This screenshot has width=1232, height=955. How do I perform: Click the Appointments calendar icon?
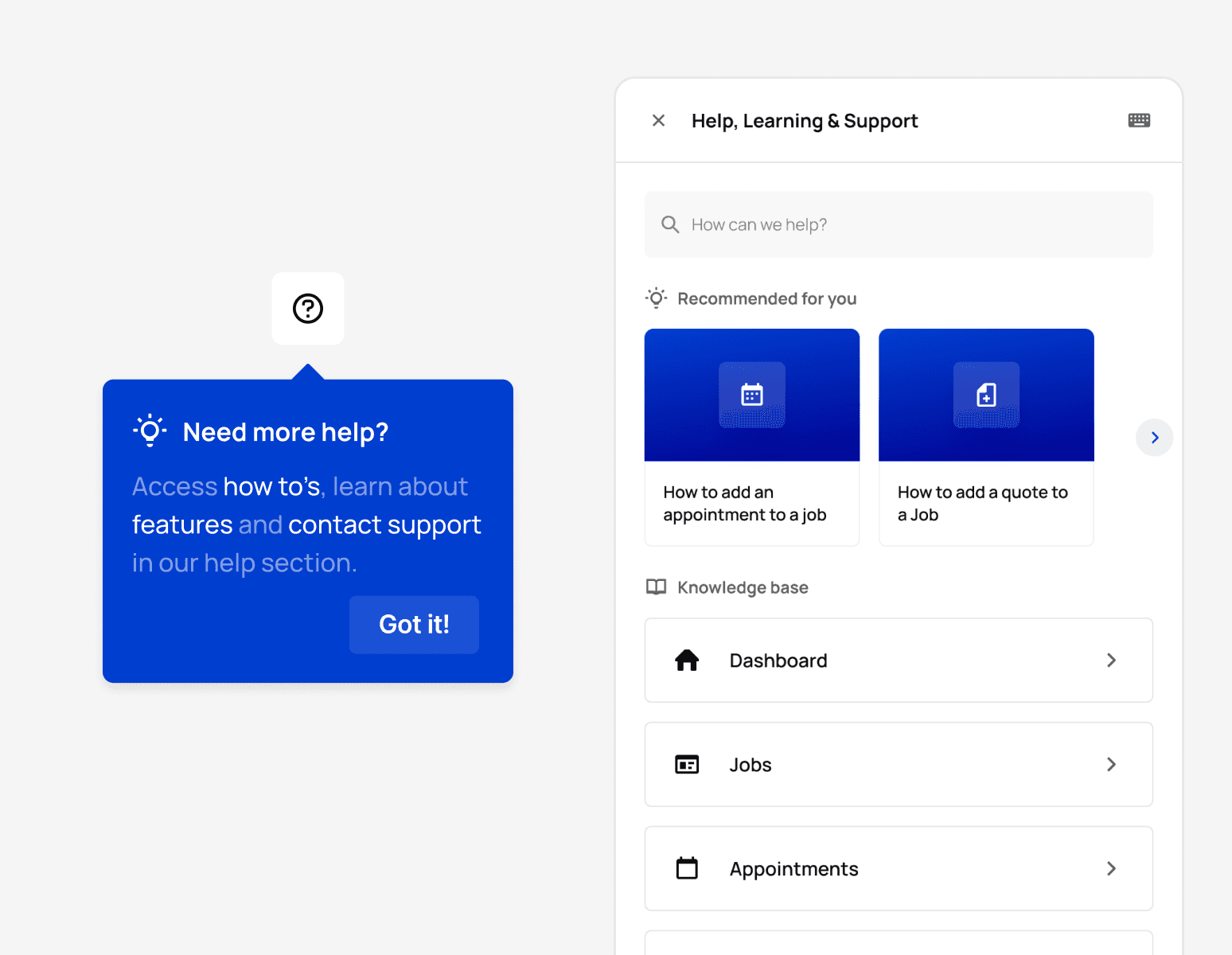[687, 868]
